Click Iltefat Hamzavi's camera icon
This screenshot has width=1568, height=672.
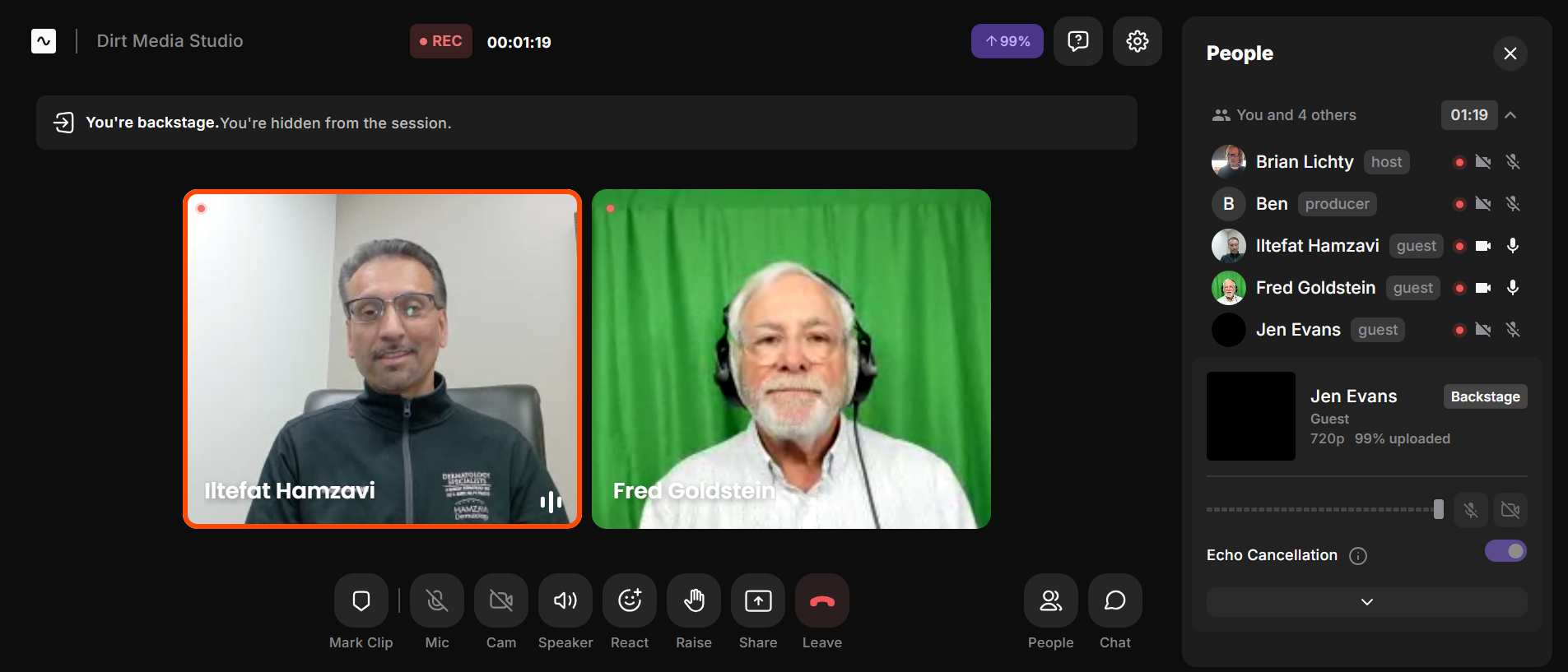tap(1483, 246)
